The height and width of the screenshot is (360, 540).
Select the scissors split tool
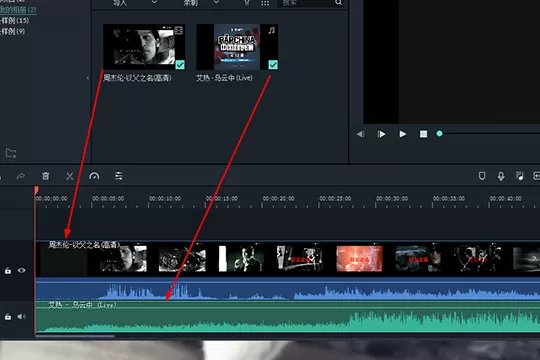(x=70, y=176)
